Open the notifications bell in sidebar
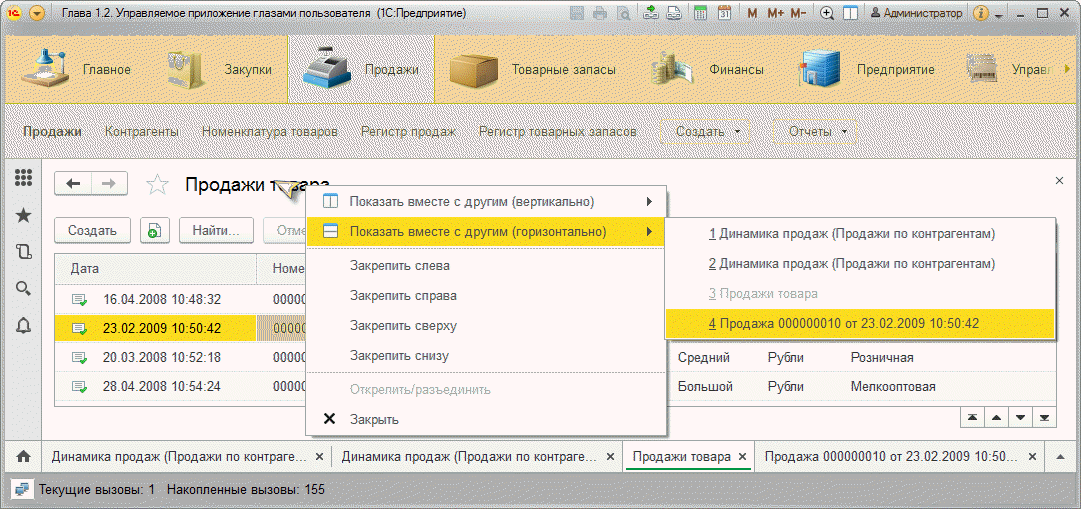This screenshot has height=509, width=1081. [x=23, y=326]
